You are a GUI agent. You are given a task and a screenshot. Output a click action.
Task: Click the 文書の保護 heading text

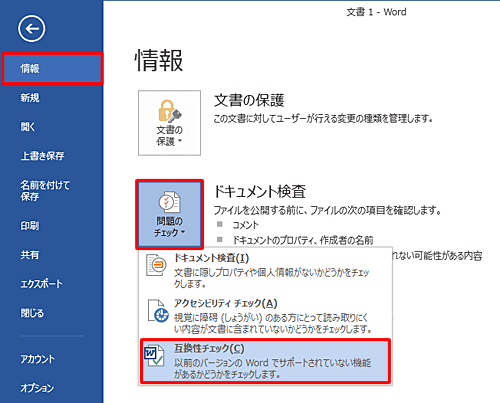pos(249,100)
